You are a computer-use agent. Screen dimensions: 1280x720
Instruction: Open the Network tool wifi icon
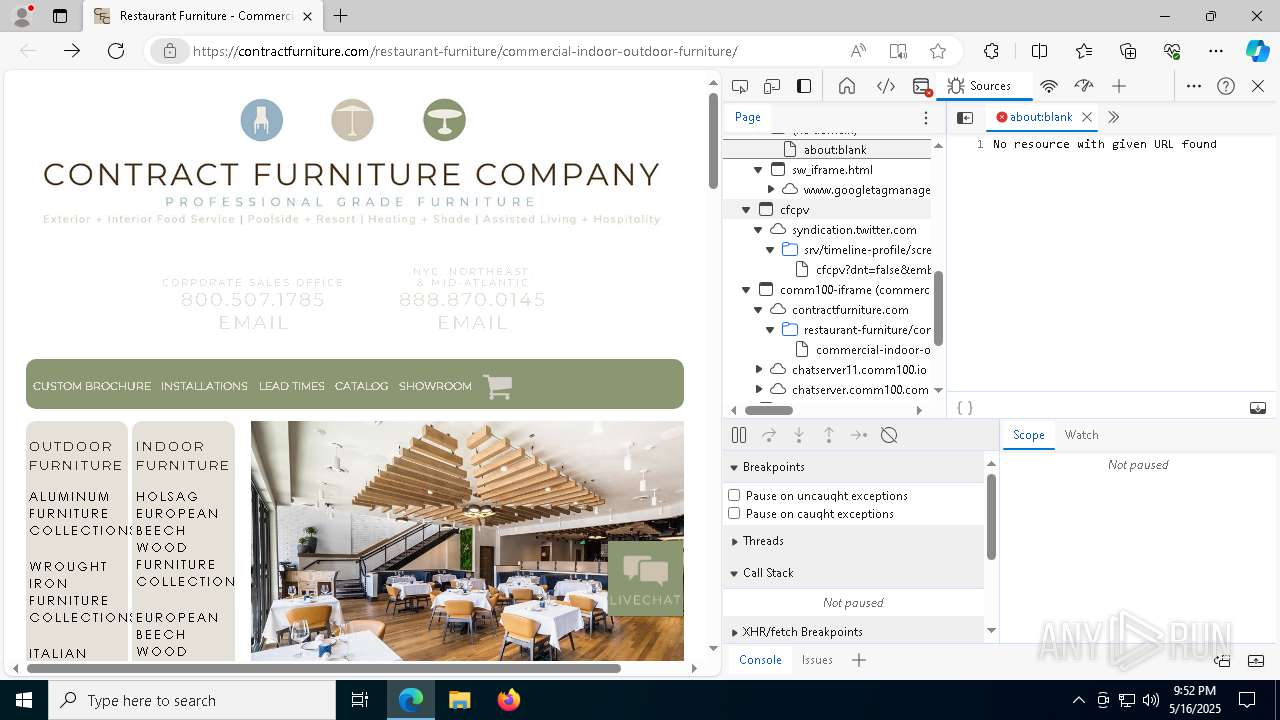pyautogui.click(x=1049, y=86)
